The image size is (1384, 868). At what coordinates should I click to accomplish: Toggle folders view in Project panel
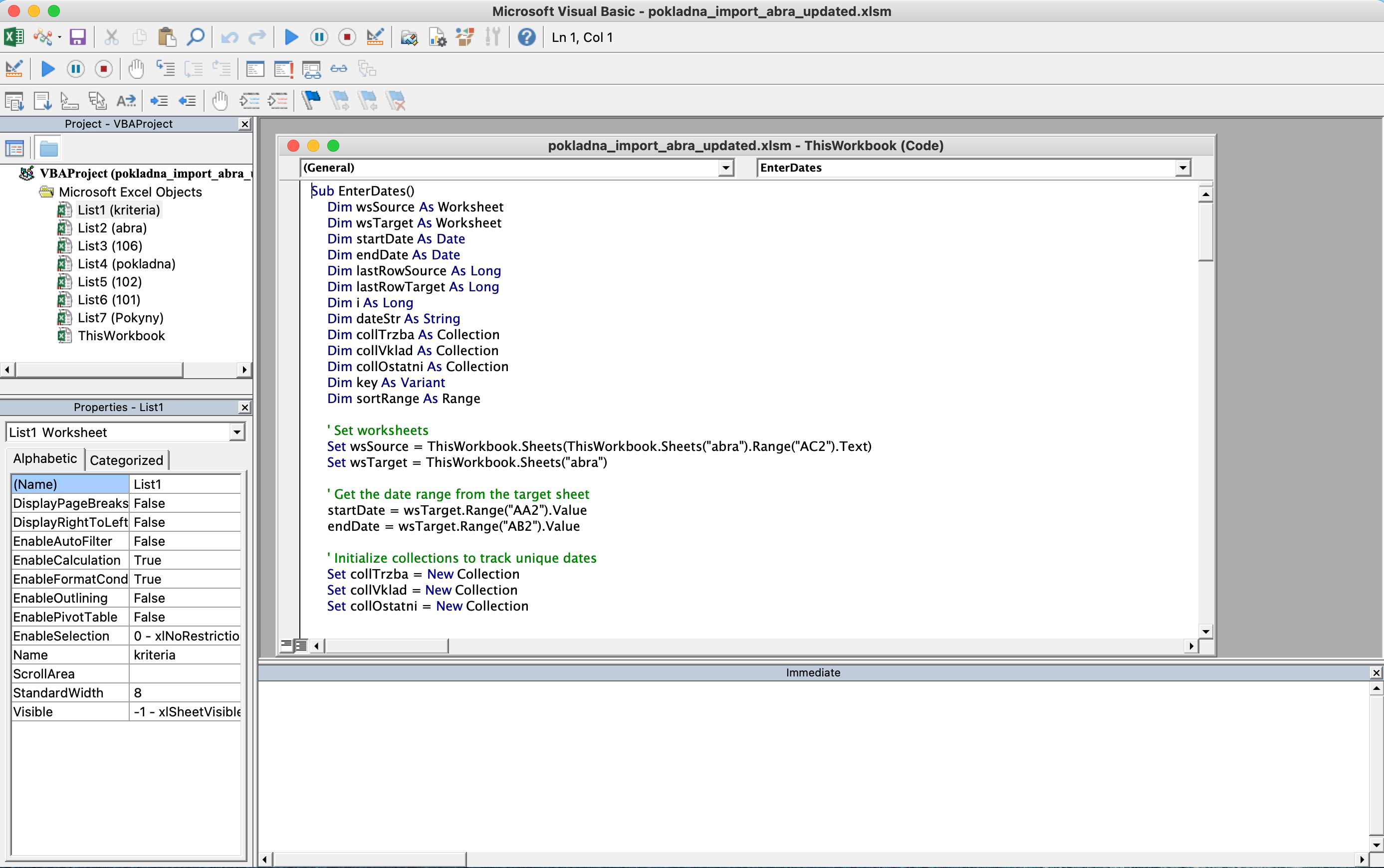[x=49, y=149]
